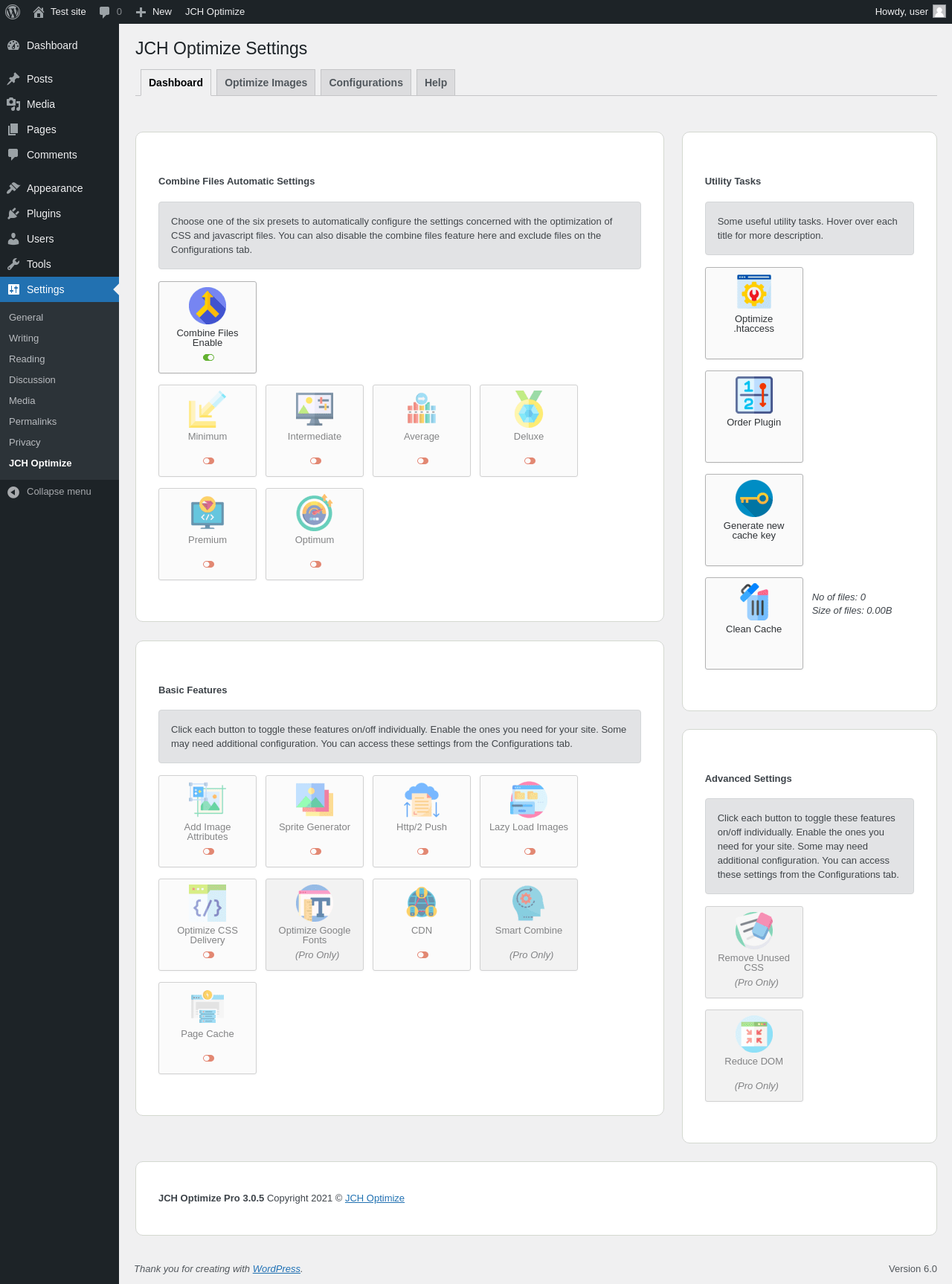The height and width of the screenshot is (1284, 952).
Task: Select the Intermediate preset icon
Action: (x=315, y=409)
